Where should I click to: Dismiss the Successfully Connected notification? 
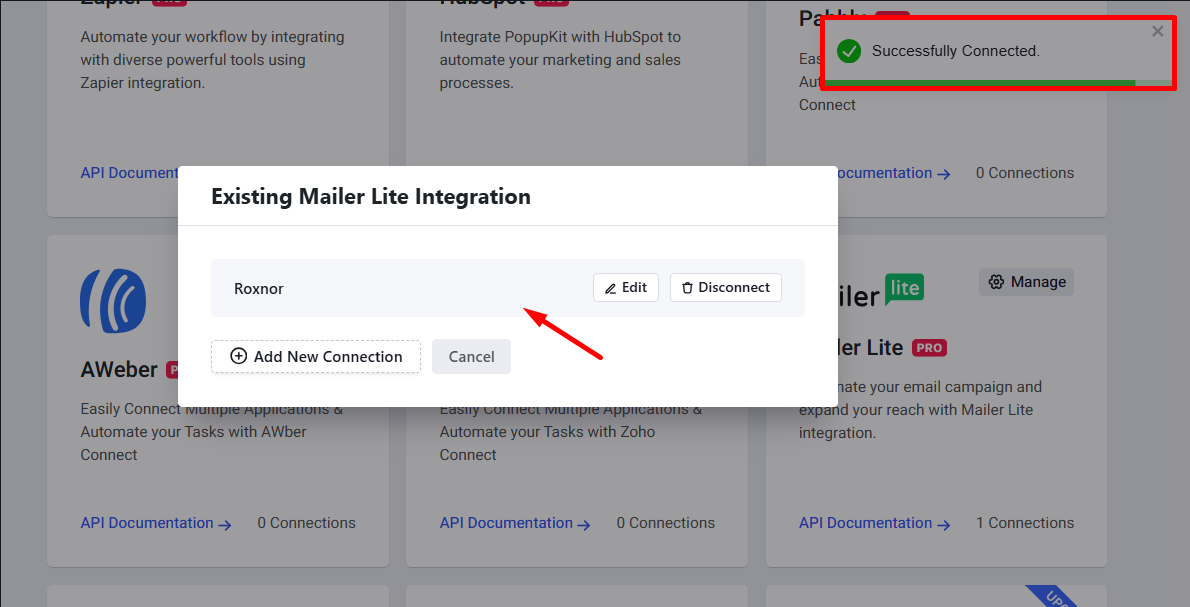coord(1157,31)
